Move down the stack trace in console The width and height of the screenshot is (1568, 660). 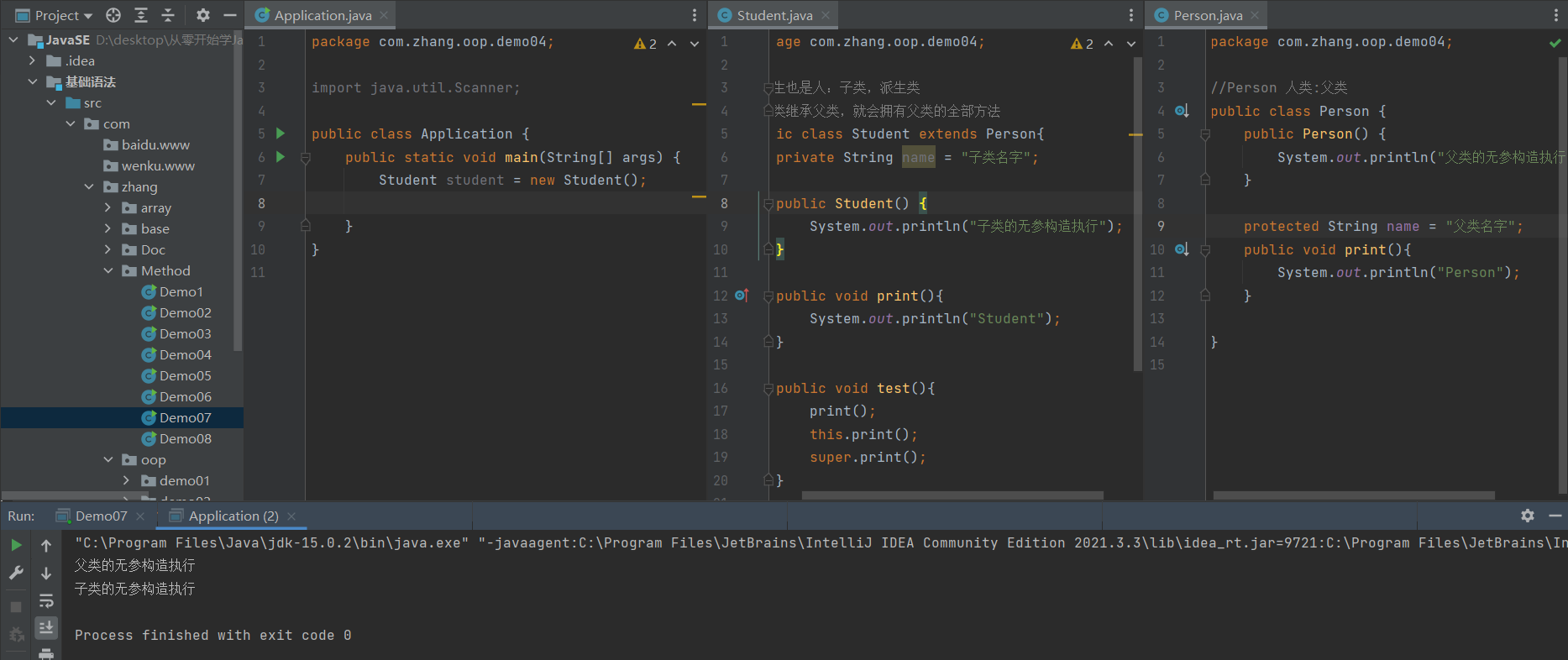46,574
